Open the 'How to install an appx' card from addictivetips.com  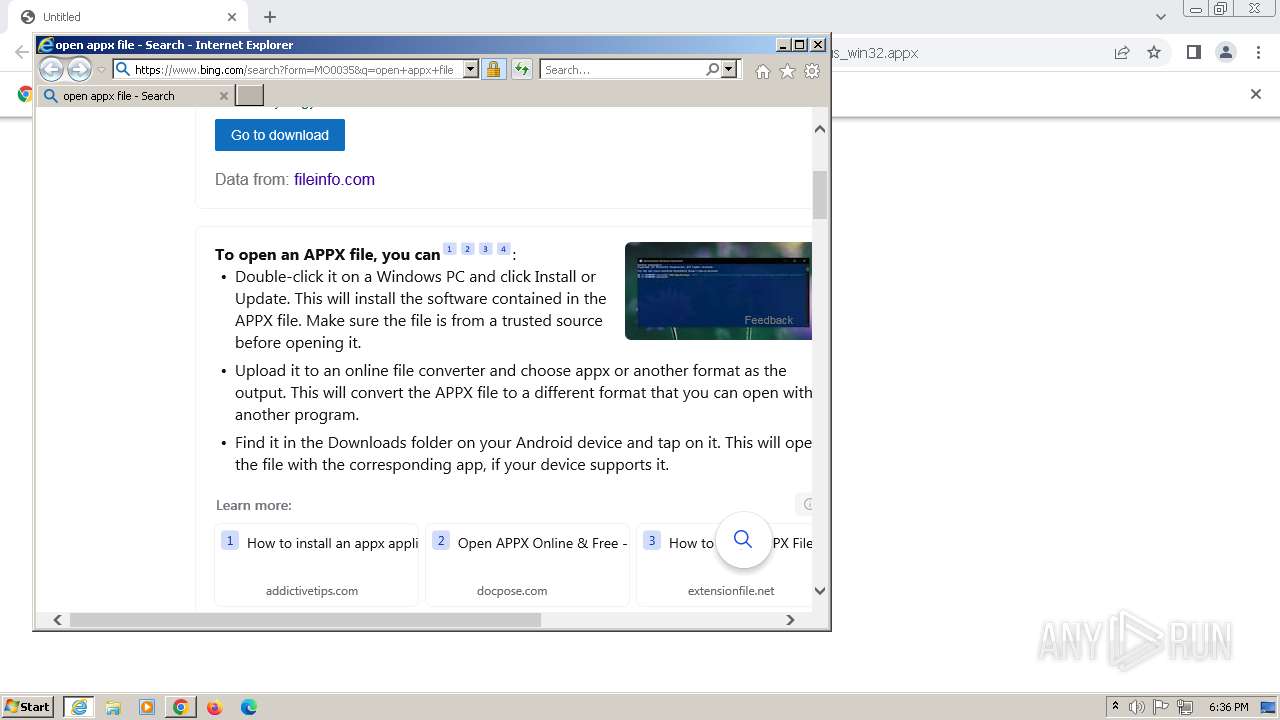(x=316, y=565)
